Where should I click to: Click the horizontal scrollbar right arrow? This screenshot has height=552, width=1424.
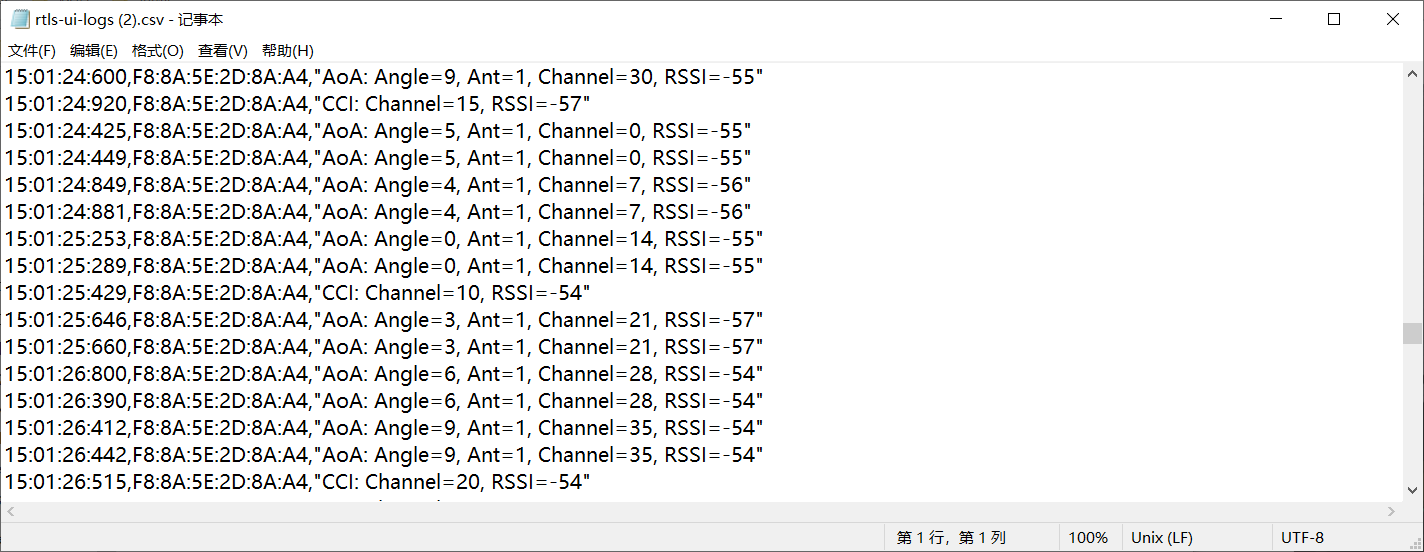click(x=1391, y=511)
